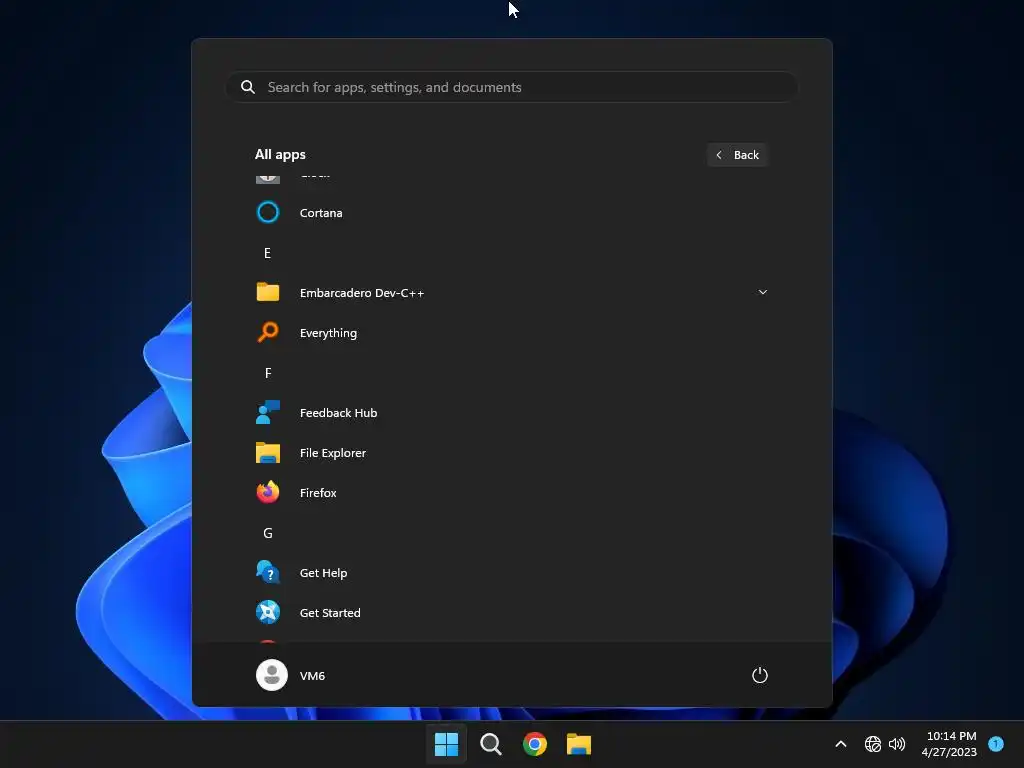The image size is (1024, 768).
Task: Expand the Embarcadero Dev-C++ folder chevron
Action: (x=763, y=292)
